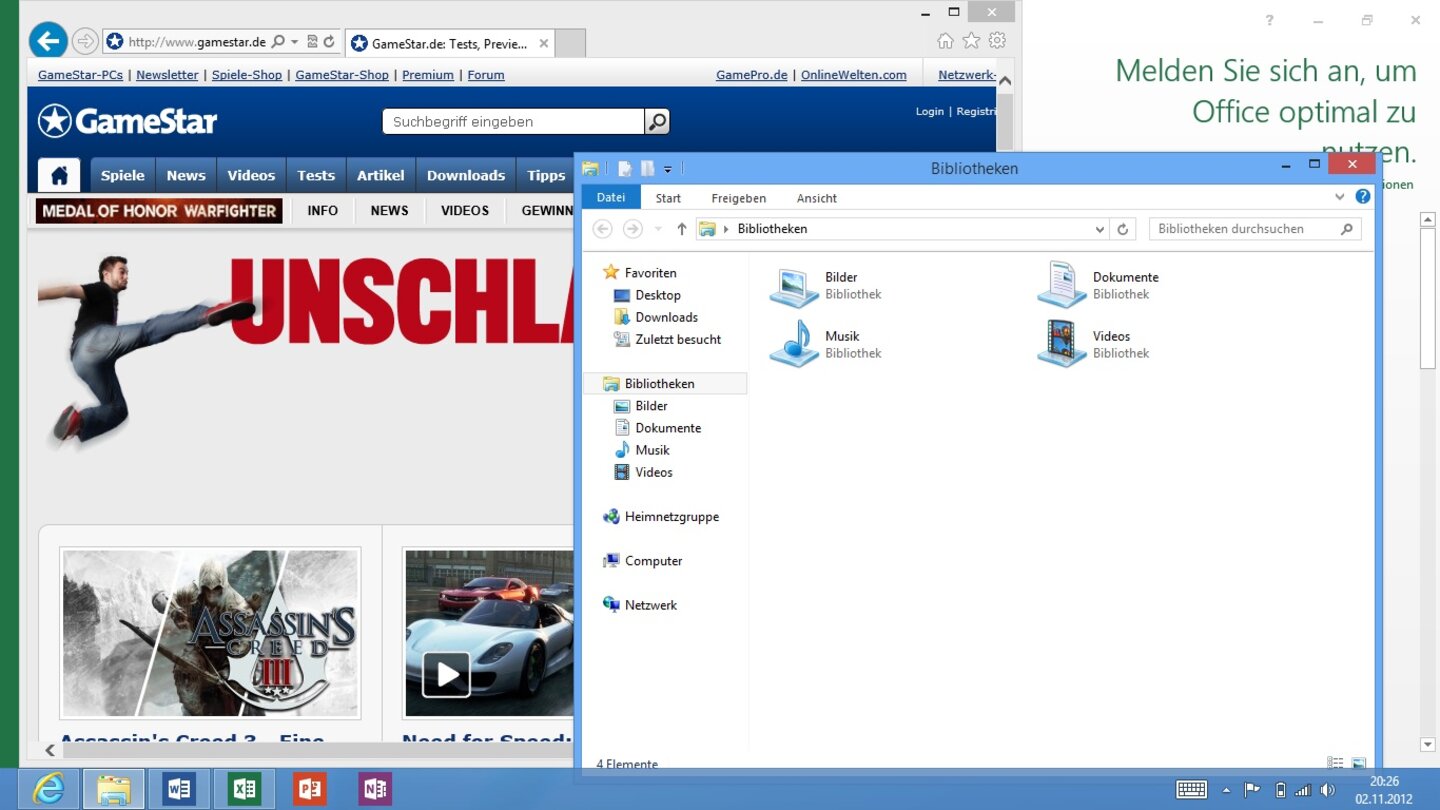Open the Customize Quick Access Toolbar dropdown

[668, 169]
